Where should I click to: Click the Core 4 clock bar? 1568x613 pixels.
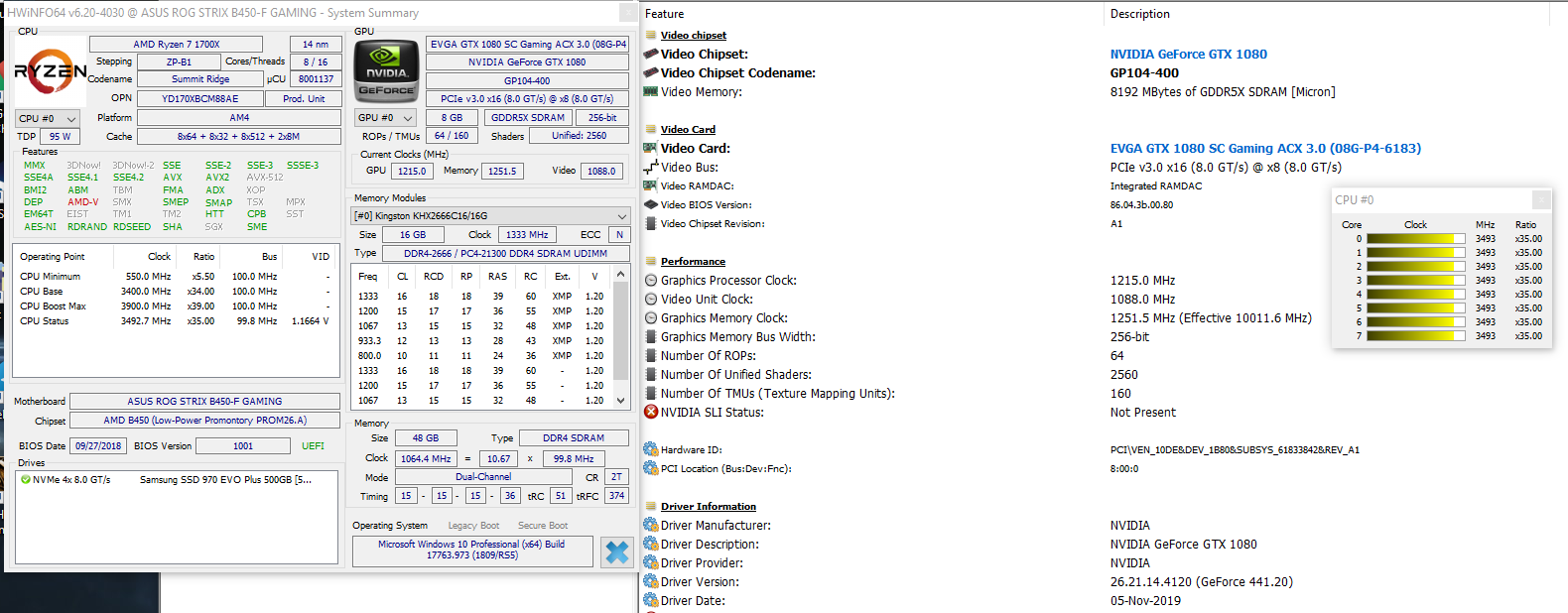point(1416,294)
